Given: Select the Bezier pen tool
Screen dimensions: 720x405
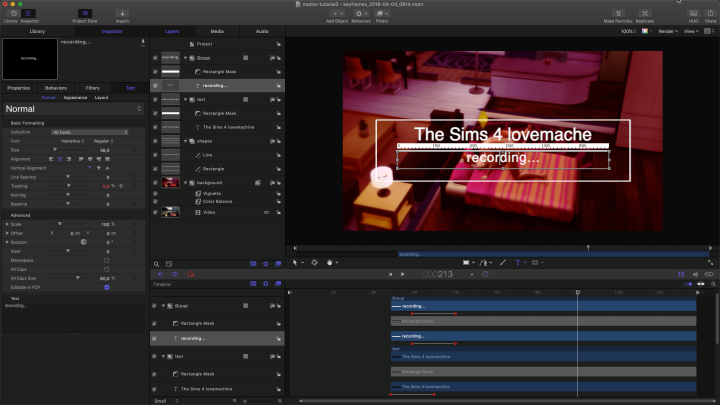Looking at the screenshot, I should click(x=484, y=263).
